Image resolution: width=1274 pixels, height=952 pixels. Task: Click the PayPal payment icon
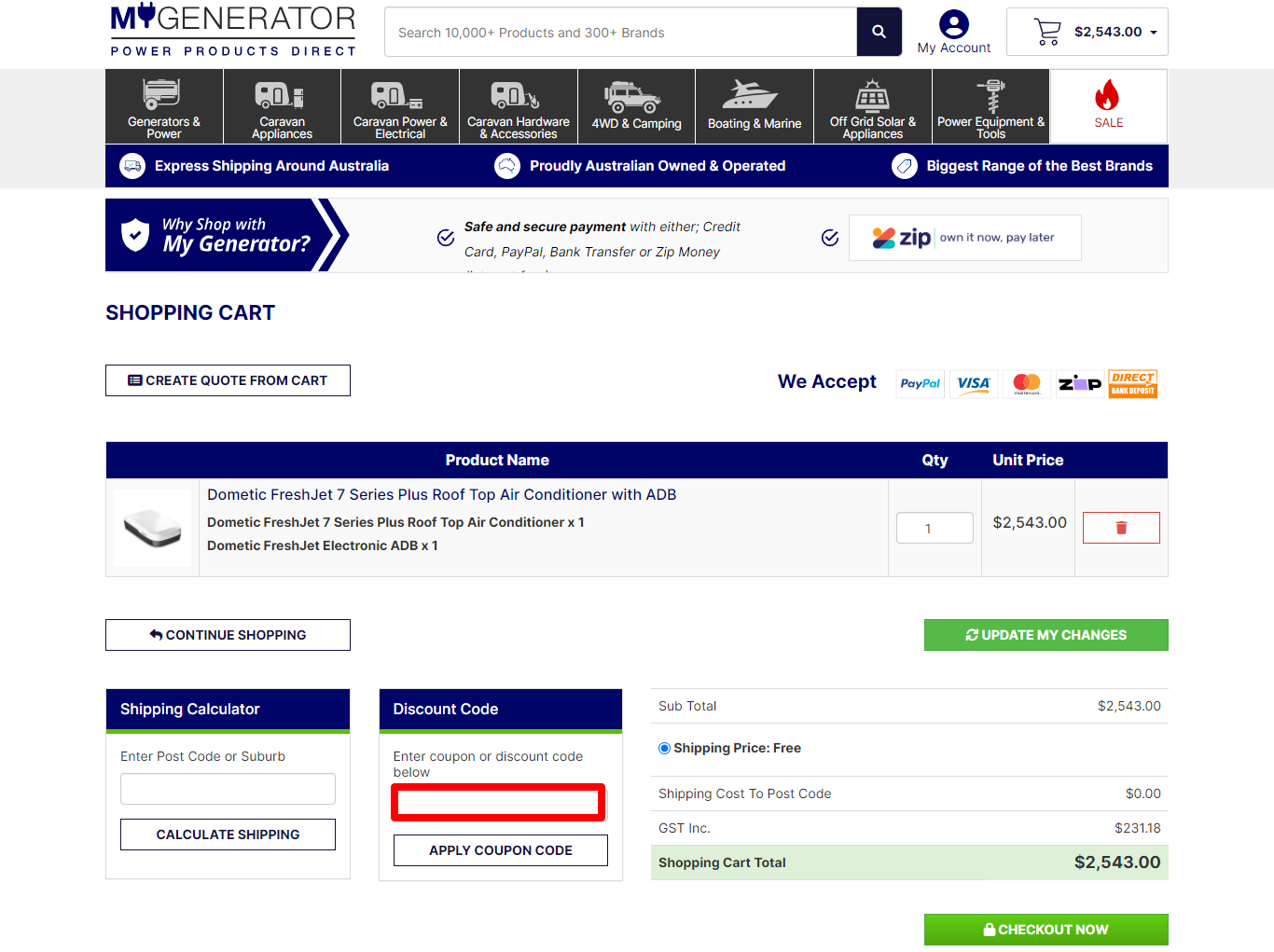tap(920, 383)
